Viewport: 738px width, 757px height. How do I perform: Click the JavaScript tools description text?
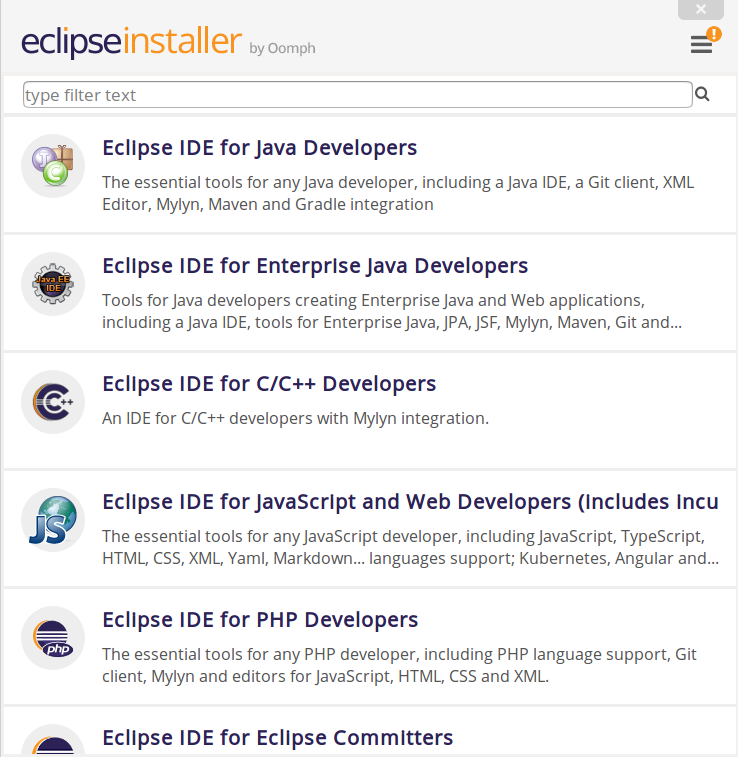pyautogui.click(x=410, y=547)
